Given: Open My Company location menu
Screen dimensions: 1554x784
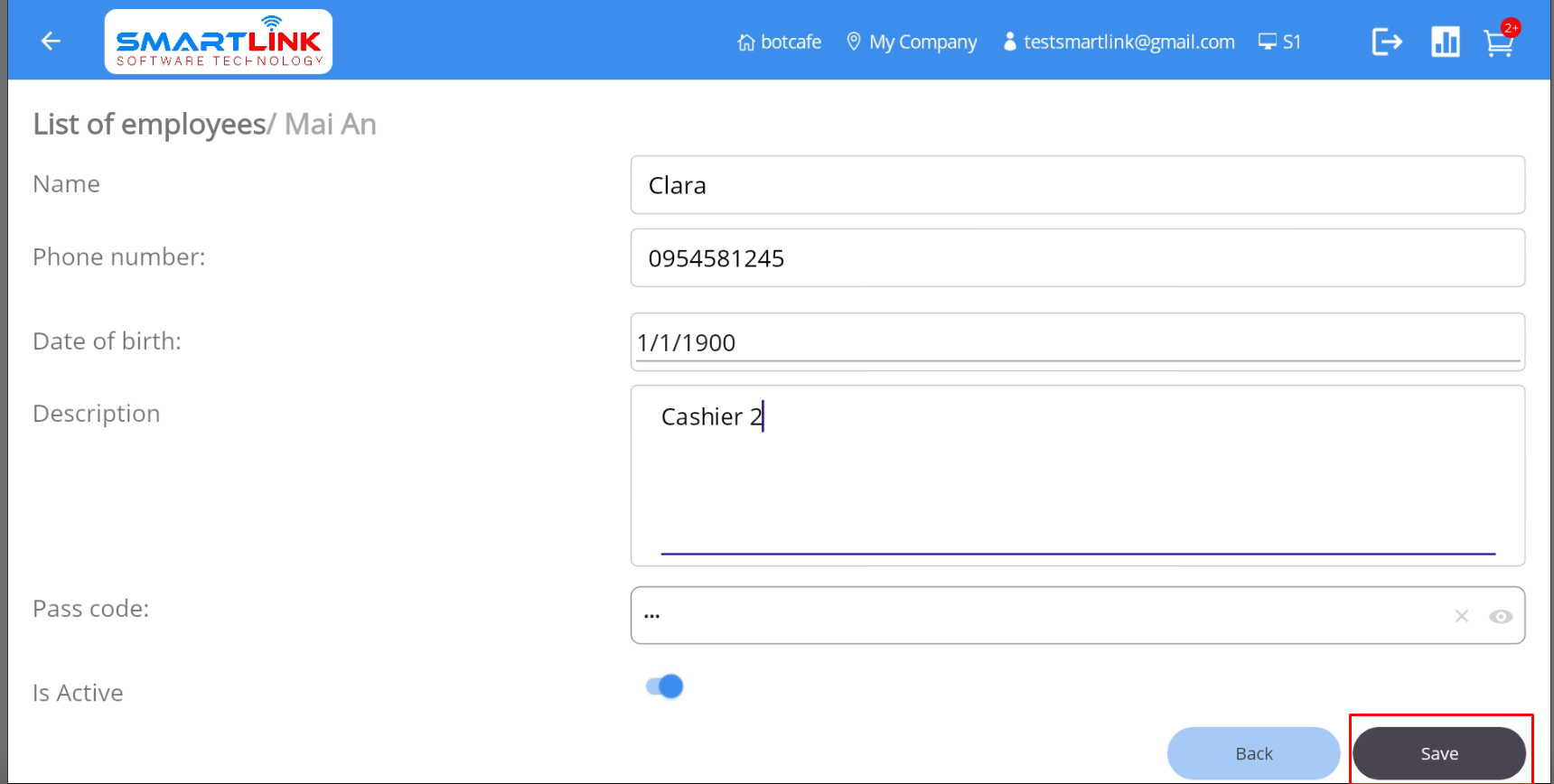Looking at the screenshot, I should [922, 42].
